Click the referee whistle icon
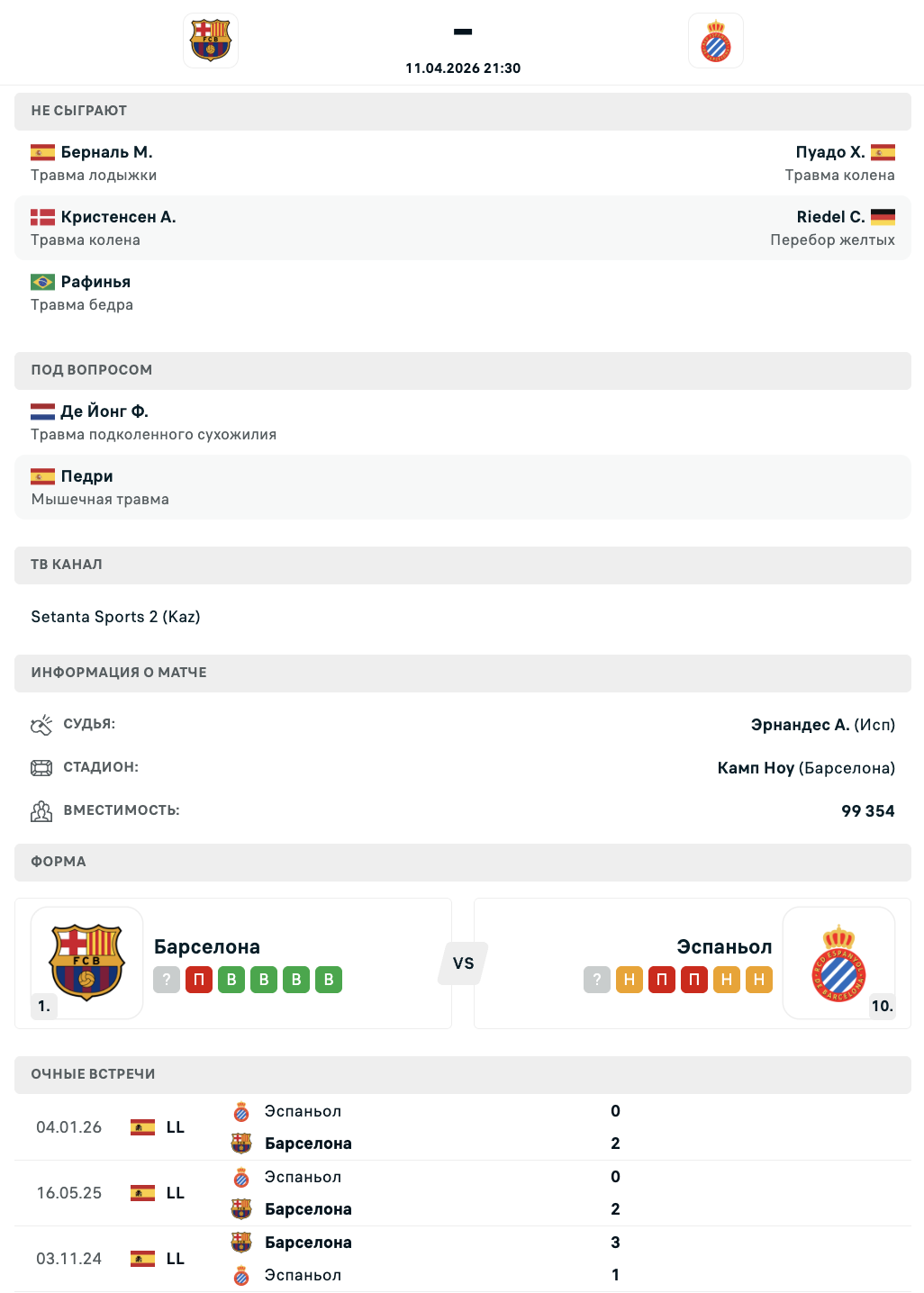 click(41, 725)
